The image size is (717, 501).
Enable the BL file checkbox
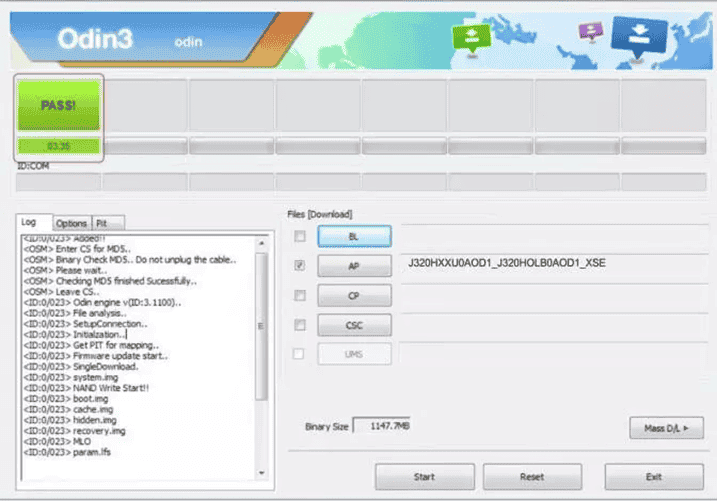[299, 236]
